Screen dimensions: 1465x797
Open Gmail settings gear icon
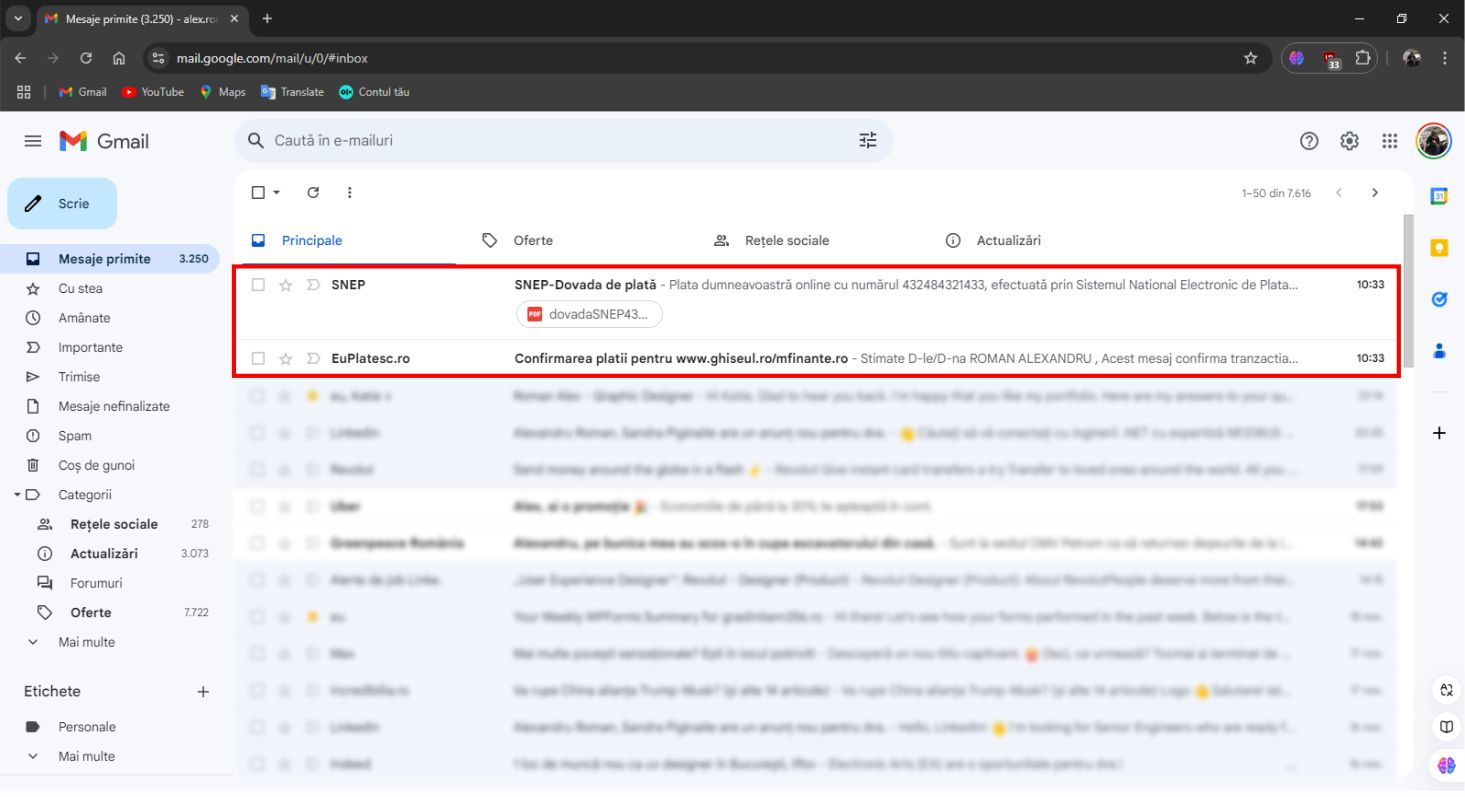click(1349, 141)
